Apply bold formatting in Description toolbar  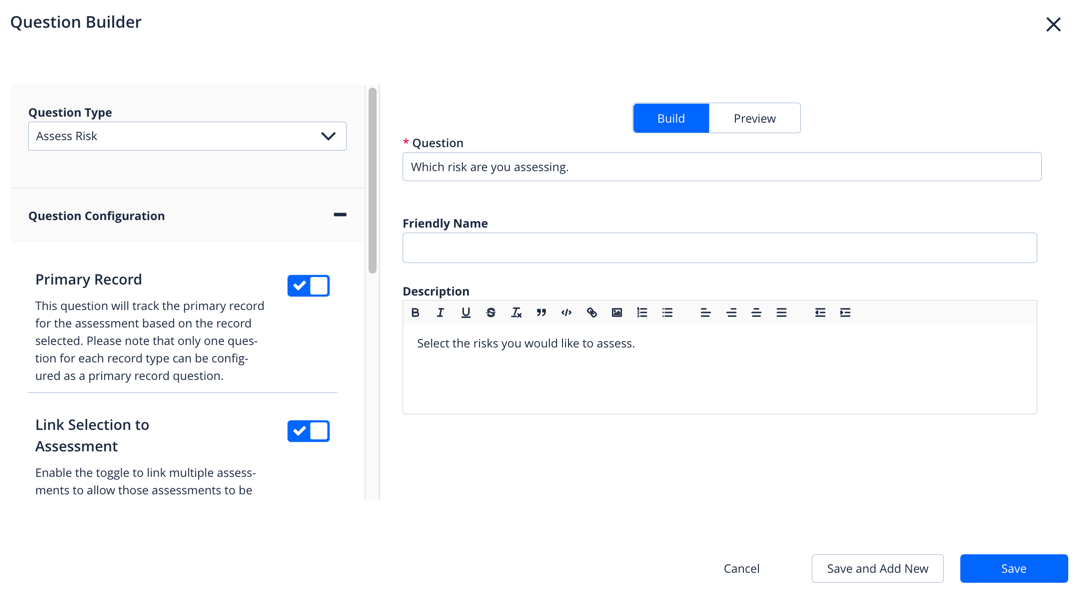[416, 313]
